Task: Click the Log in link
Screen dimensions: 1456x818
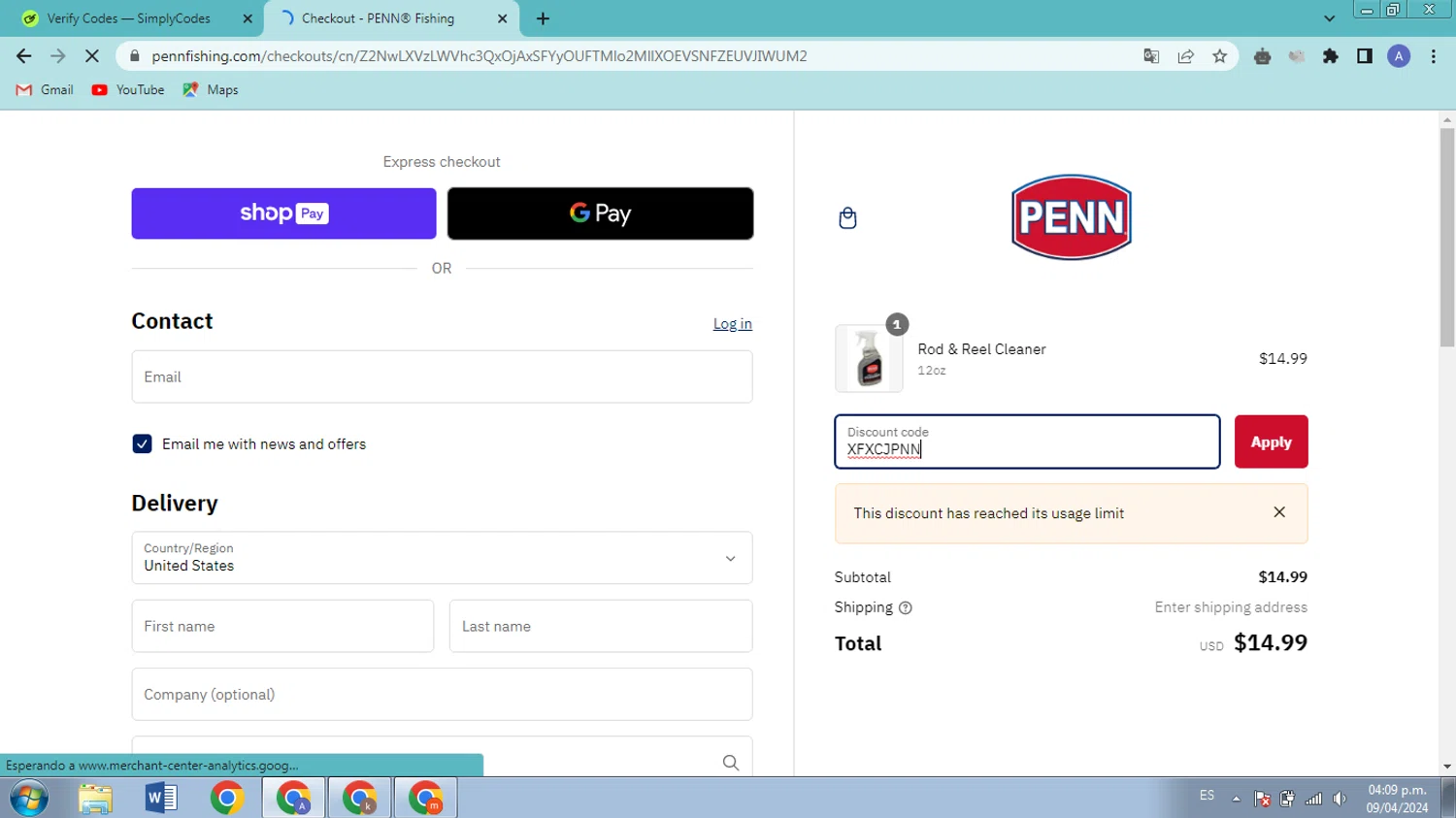Action: [732, 324]
